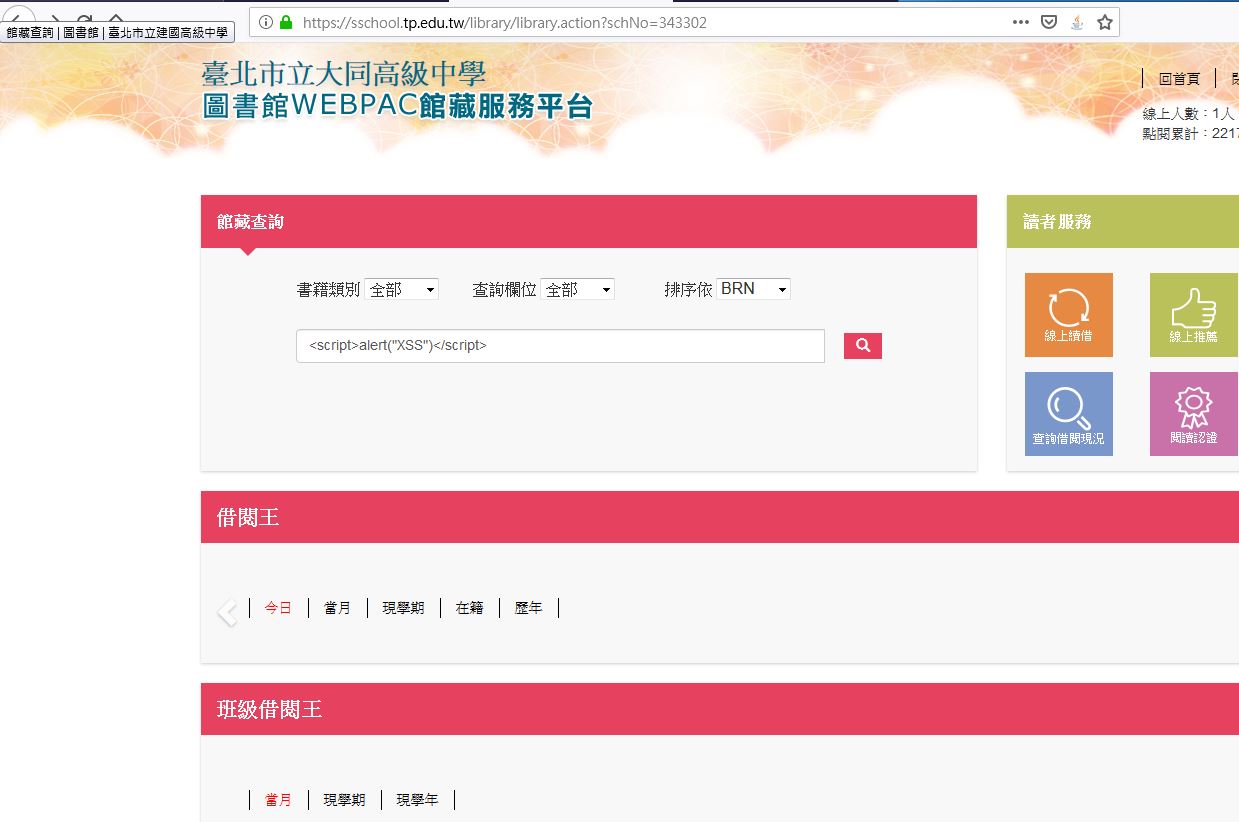Expand the 查詢欄位 dropdown
The image size is (1239, 822).
click(578, 289)
